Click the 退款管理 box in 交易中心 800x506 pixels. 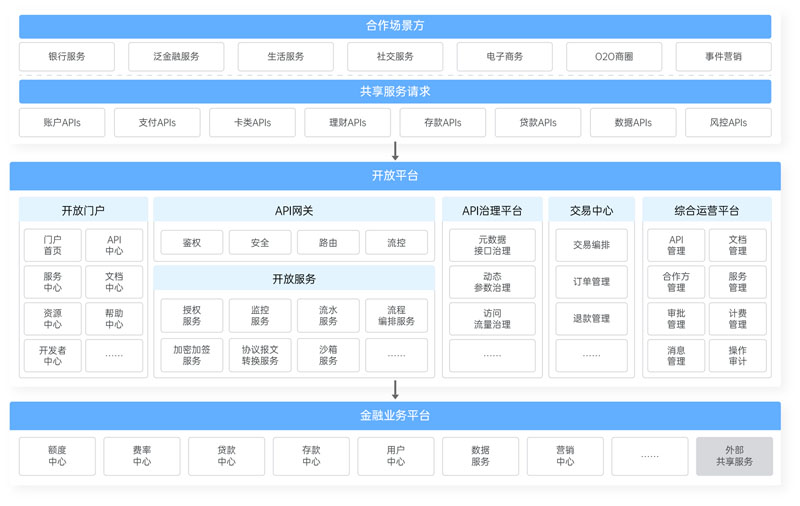[591, 319]
